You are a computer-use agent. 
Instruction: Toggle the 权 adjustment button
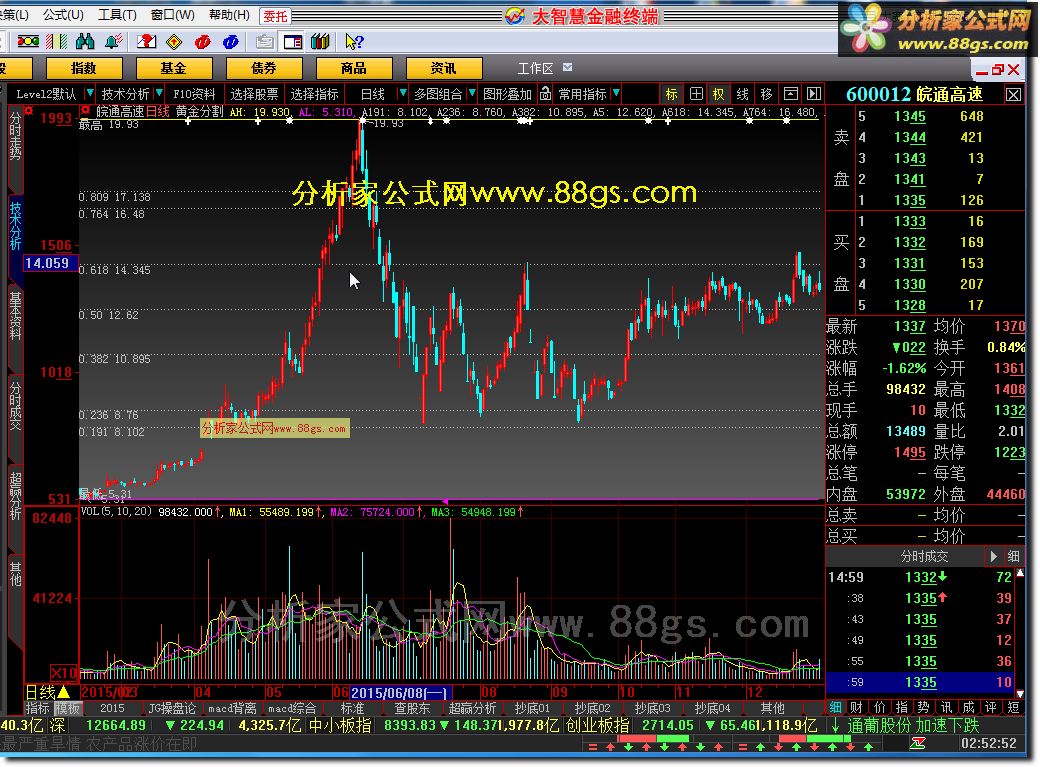pyautogui.click(x=718, y=94)
